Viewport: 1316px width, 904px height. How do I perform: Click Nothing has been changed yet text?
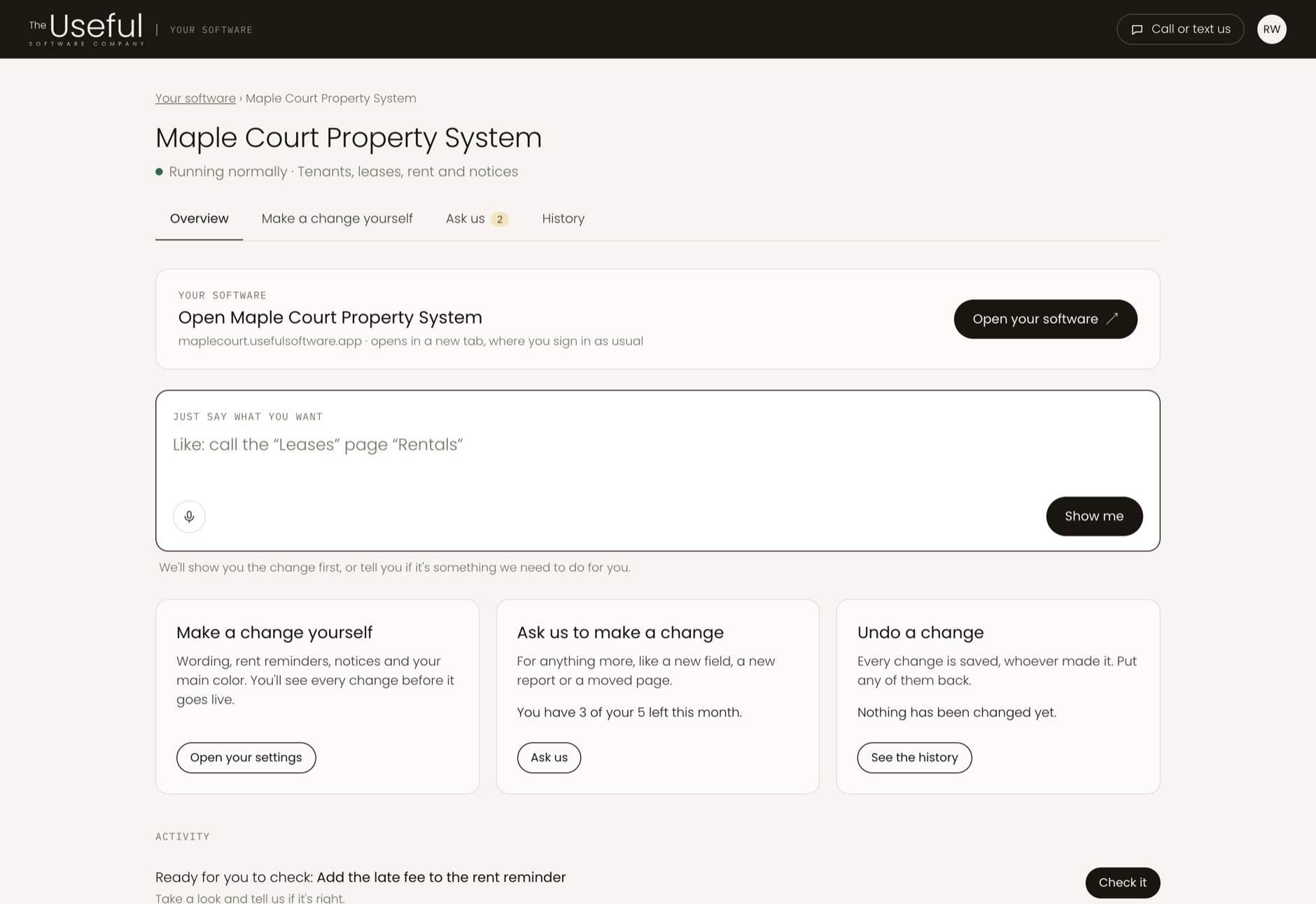[957, 712]
